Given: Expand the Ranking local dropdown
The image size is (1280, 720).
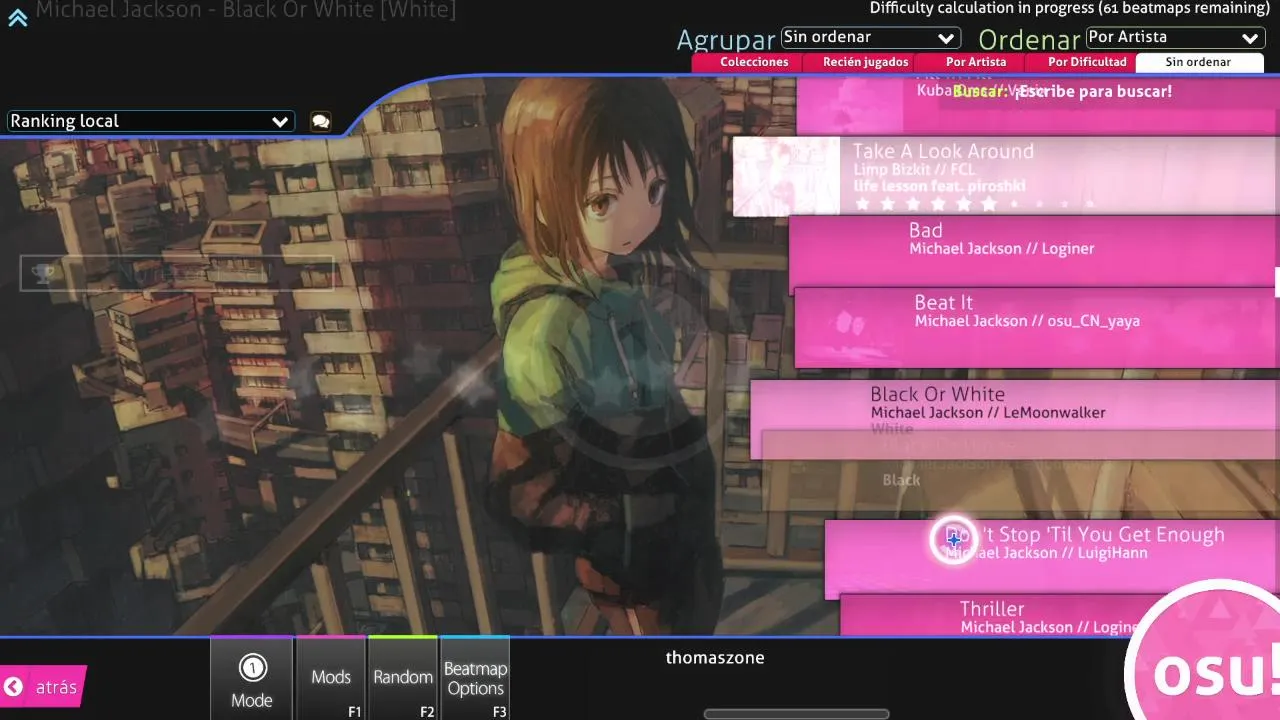Looking at the screenshot, I should 150,121.
